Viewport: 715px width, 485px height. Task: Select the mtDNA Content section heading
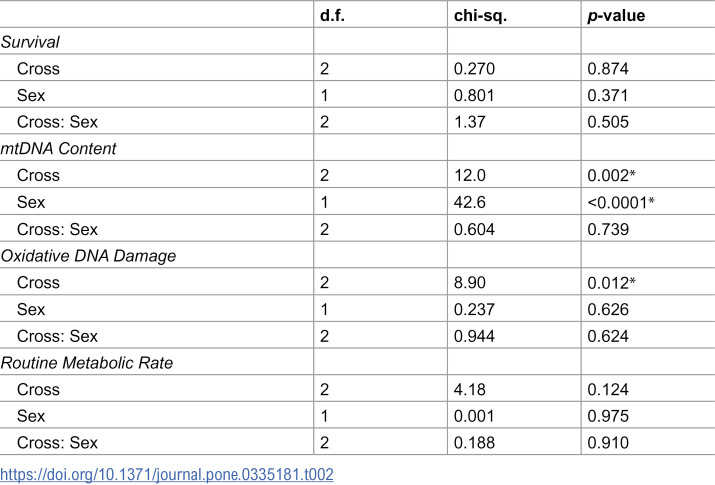[58, 149]
